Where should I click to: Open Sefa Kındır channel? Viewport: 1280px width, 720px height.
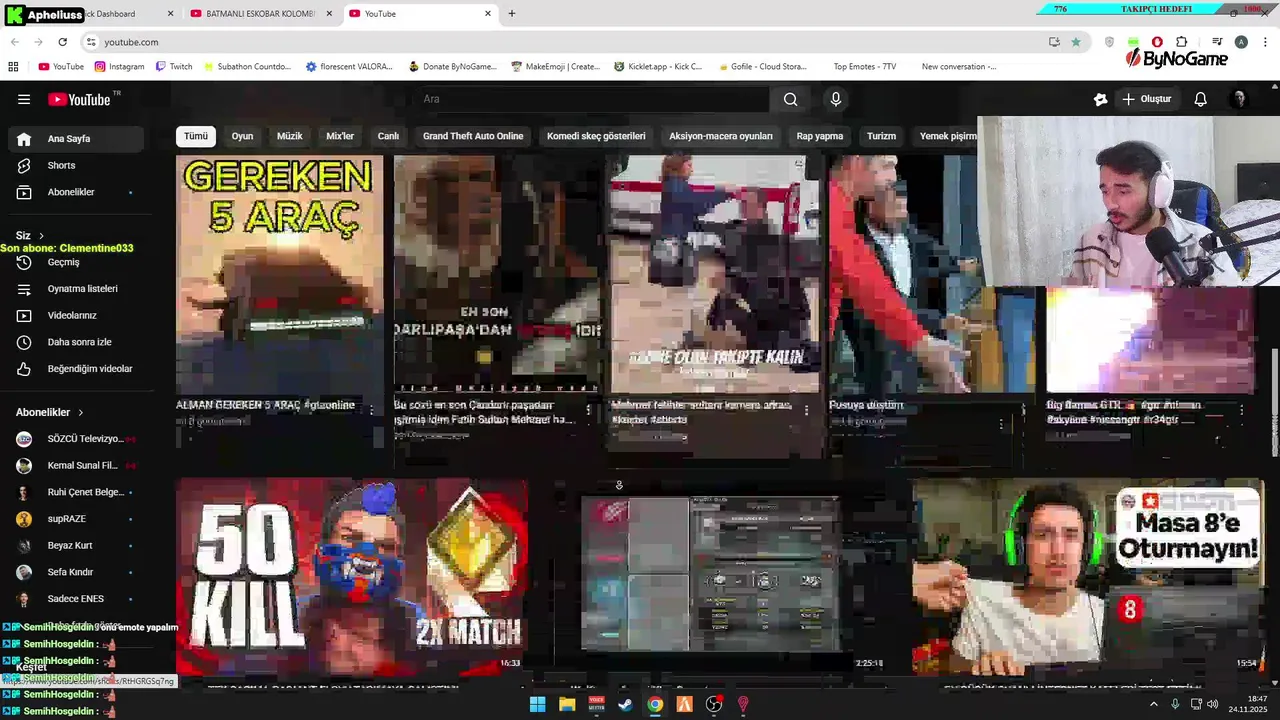click(x=78, y=572)
